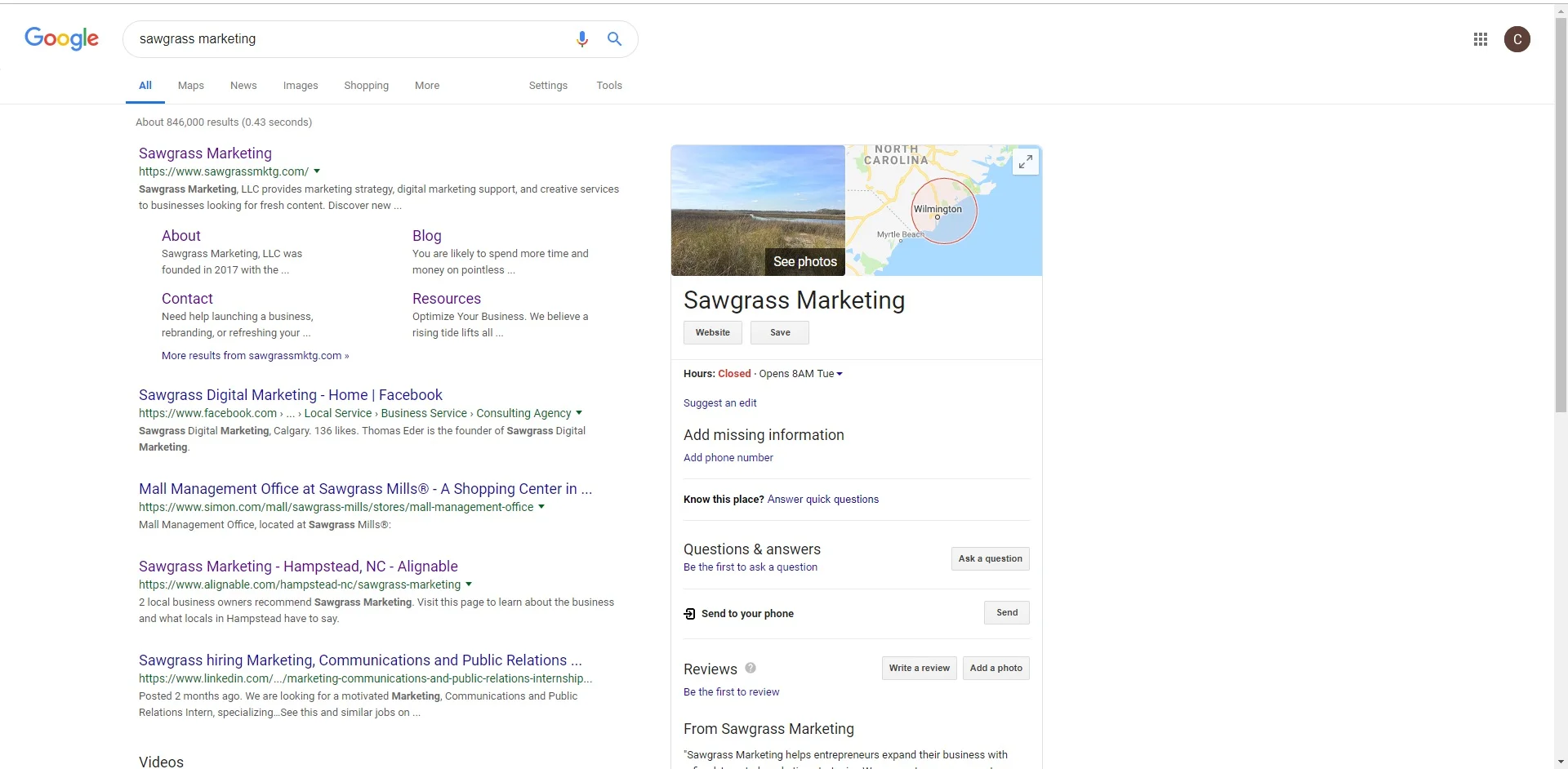Click the sawgrassmktg.com URL text
The image size is (1568, 769).
[x=224, y=171]
